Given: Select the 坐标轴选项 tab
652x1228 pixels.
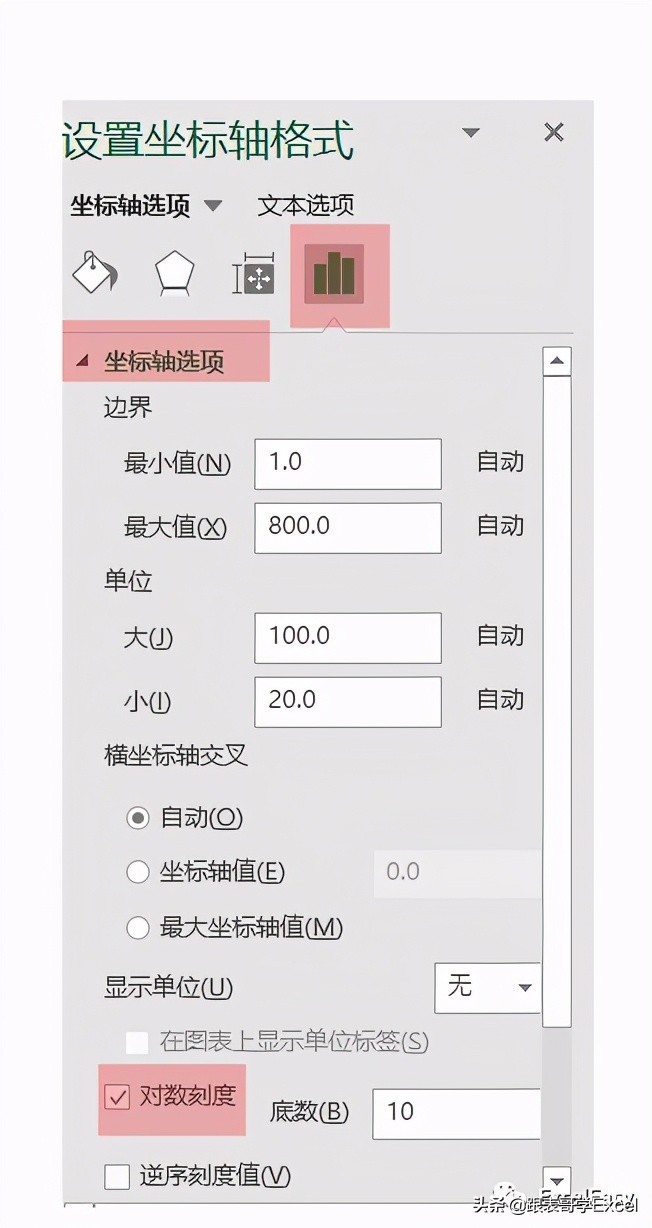Looking at the screenshot, I should (x=130, y=206).
